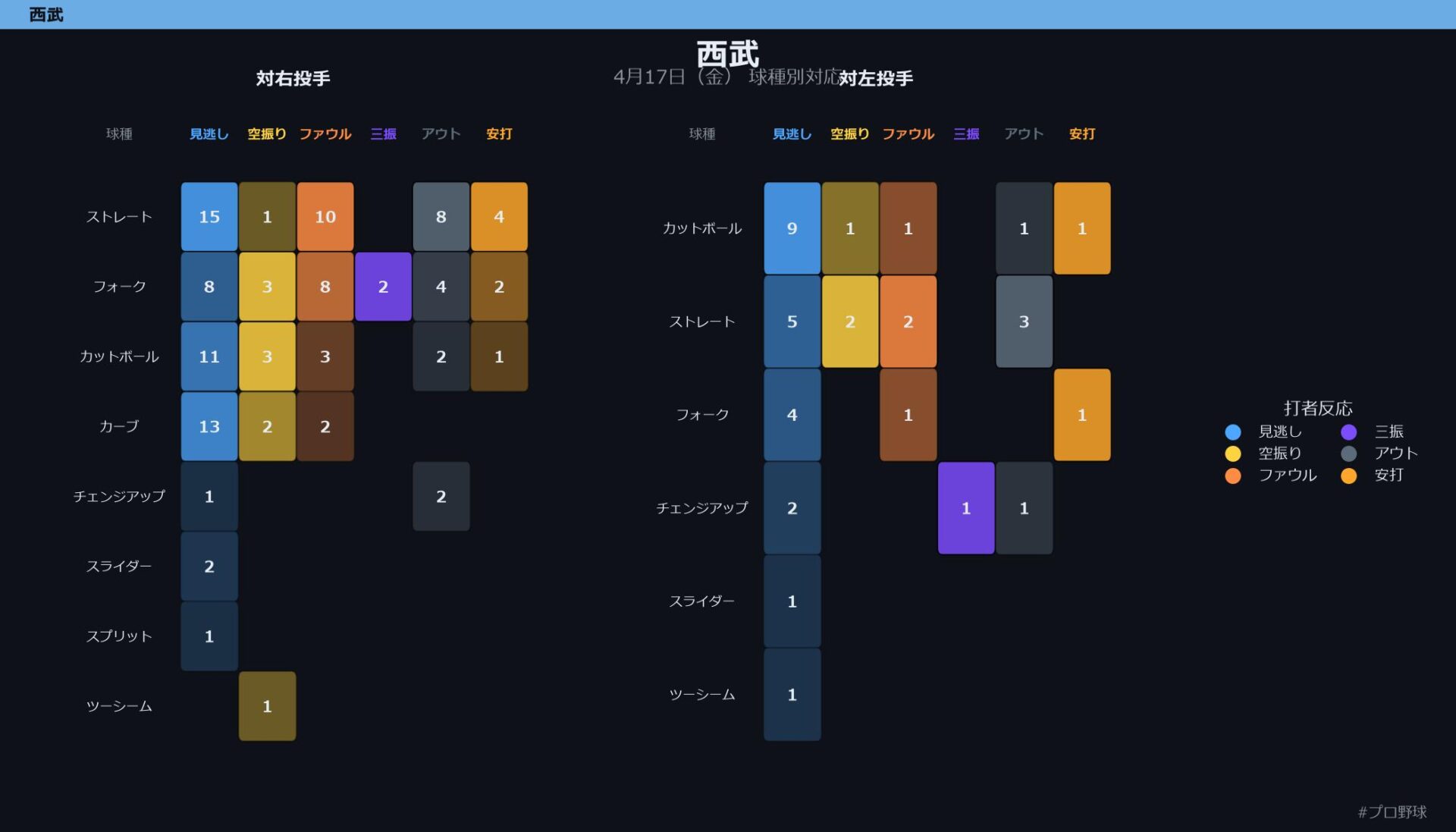Click 空振り column header in 対右投手 panel

click(267, 133)
